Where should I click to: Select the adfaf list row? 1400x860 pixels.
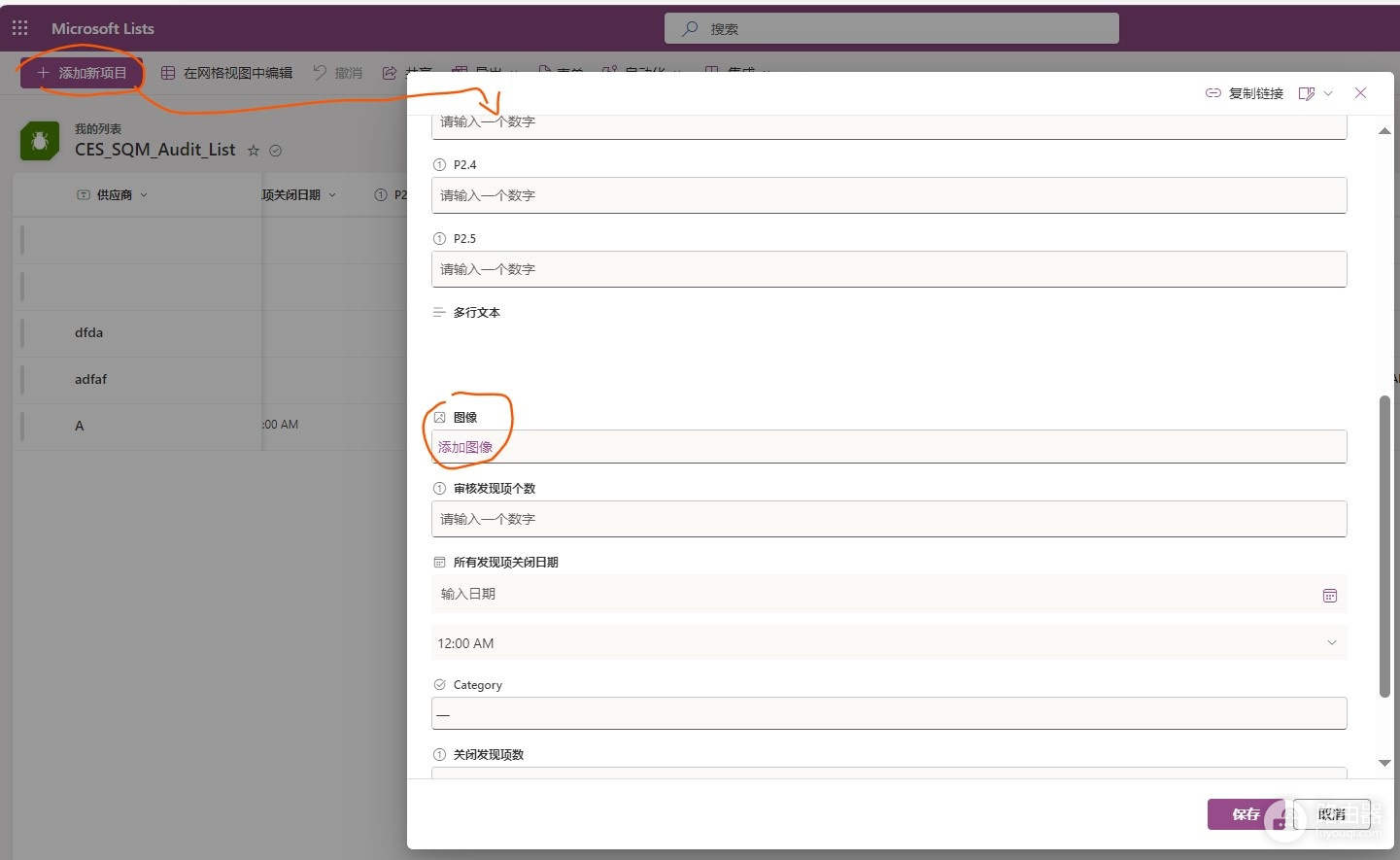(x=210, y=380)
